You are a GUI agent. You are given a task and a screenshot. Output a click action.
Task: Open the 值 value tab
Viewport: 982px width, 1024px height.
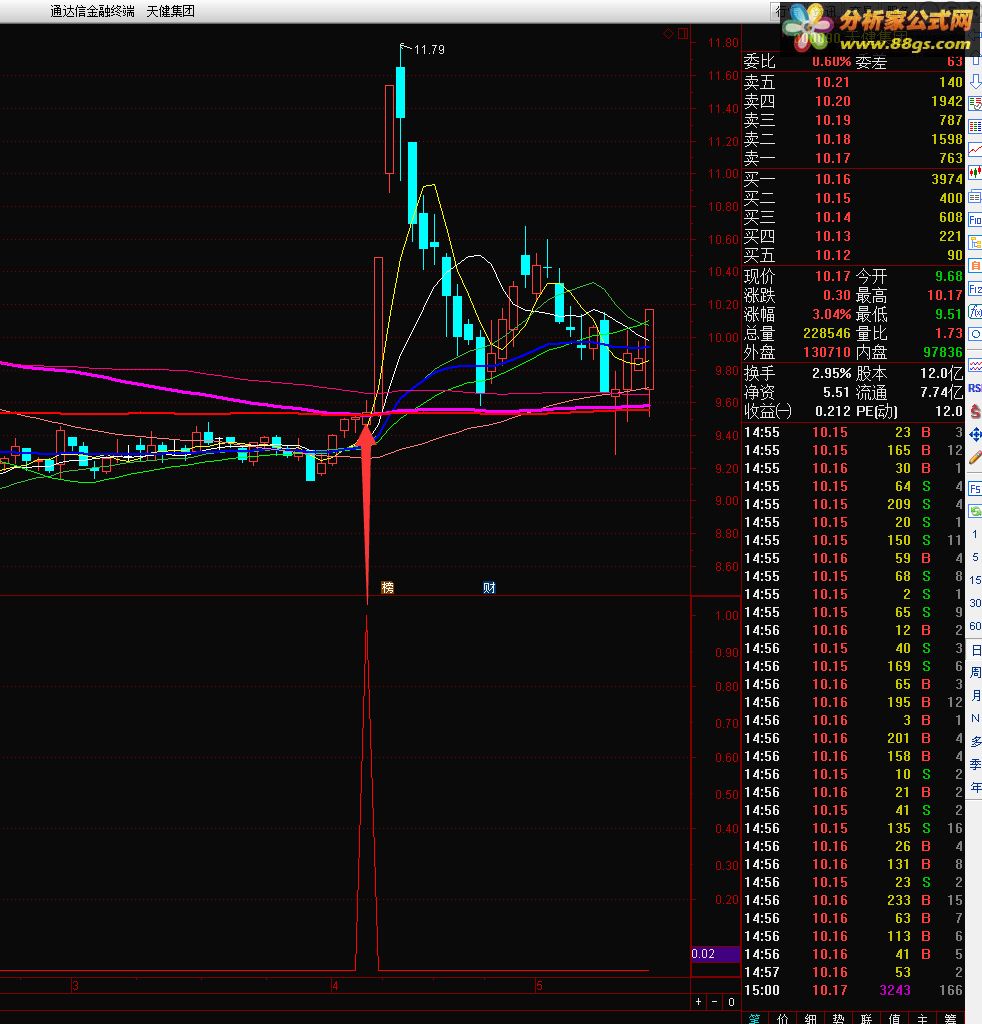(895, 1018)
